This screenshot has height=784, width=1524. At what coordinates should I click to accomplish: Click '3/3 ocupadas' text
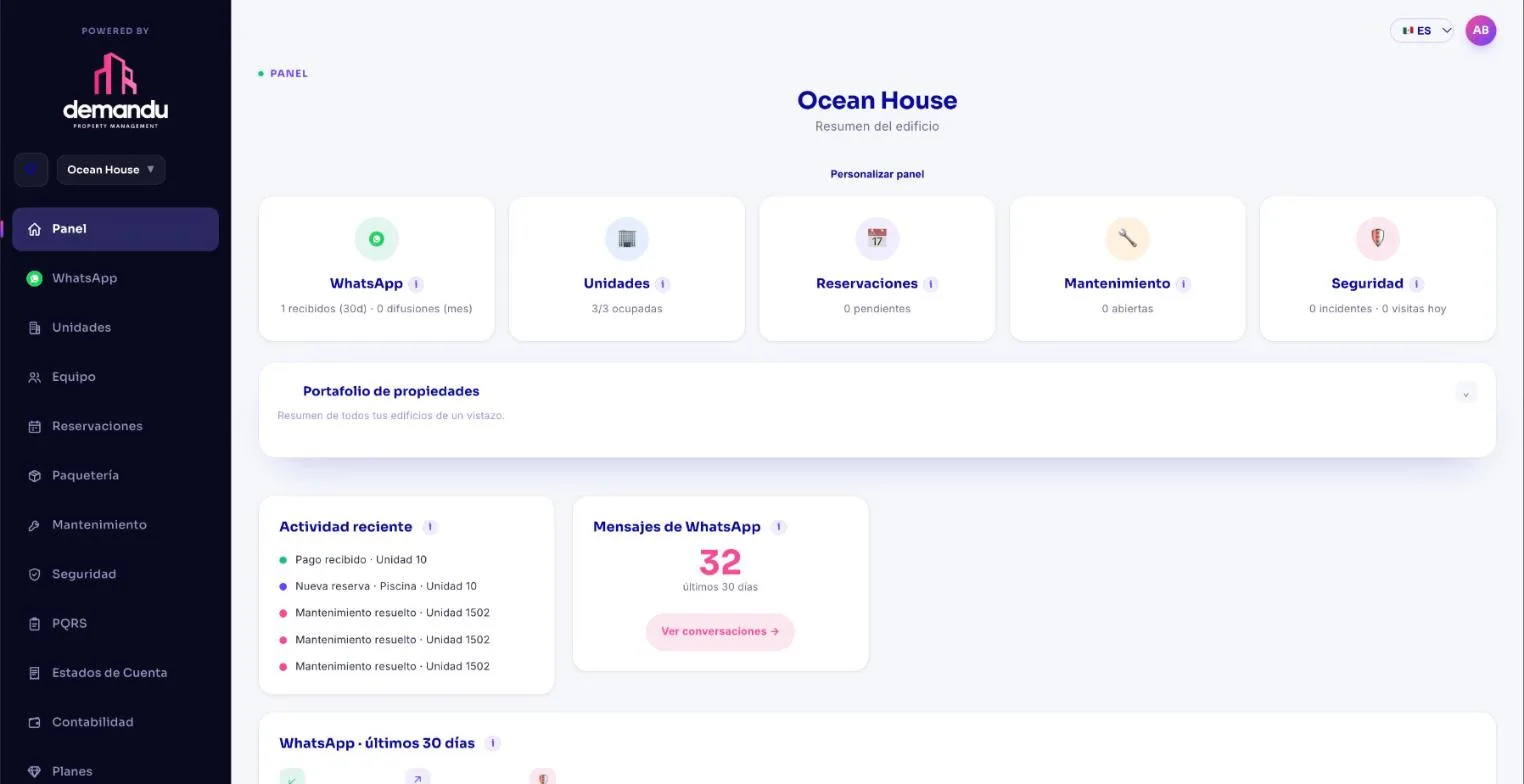click(627, 309)
